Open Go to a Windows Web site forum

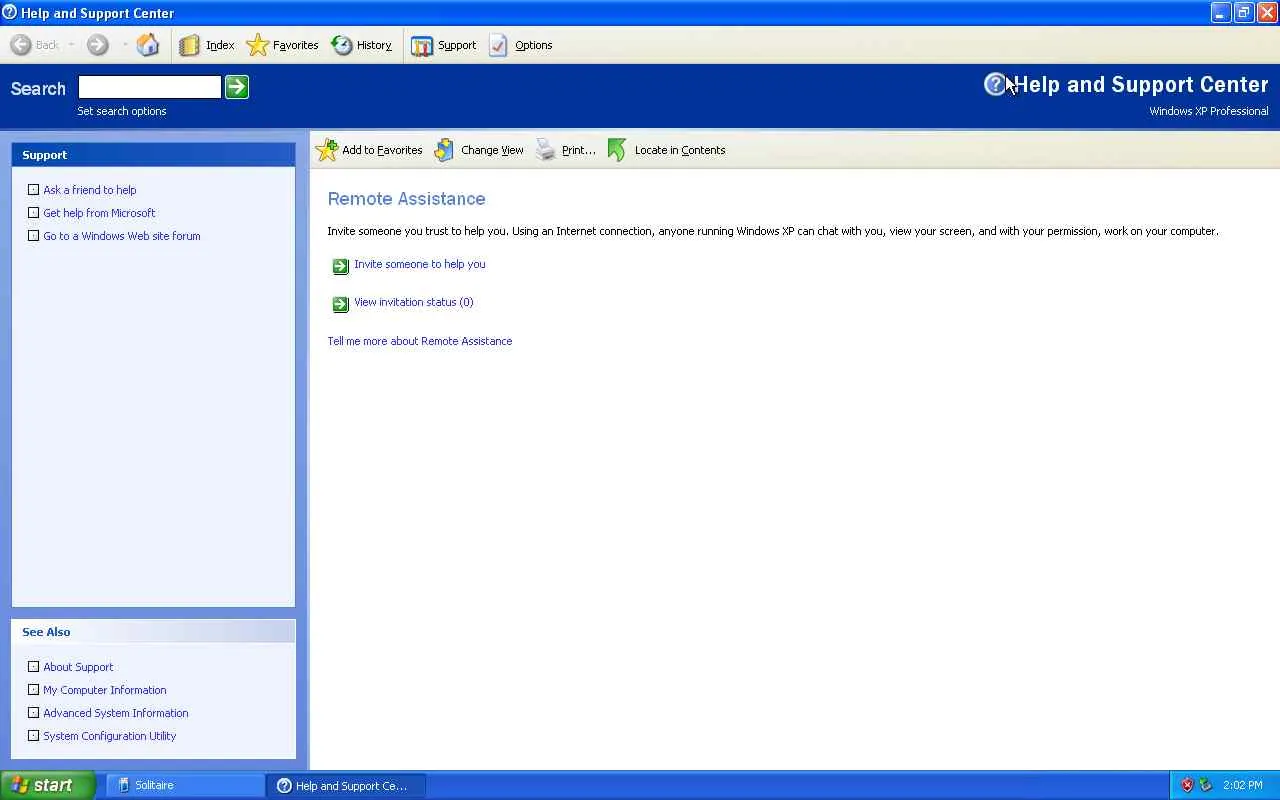click(x=122, y=236)
